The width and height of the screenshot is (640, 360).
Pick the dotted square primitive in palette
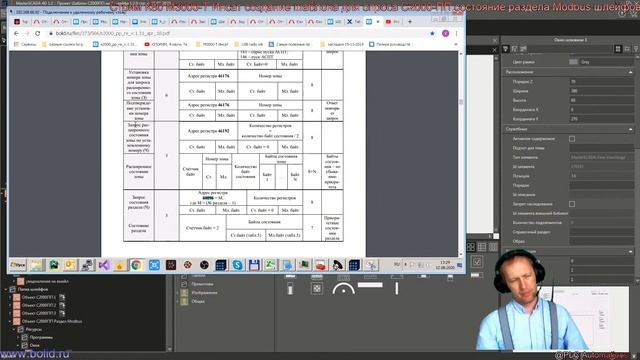[317, 289]
